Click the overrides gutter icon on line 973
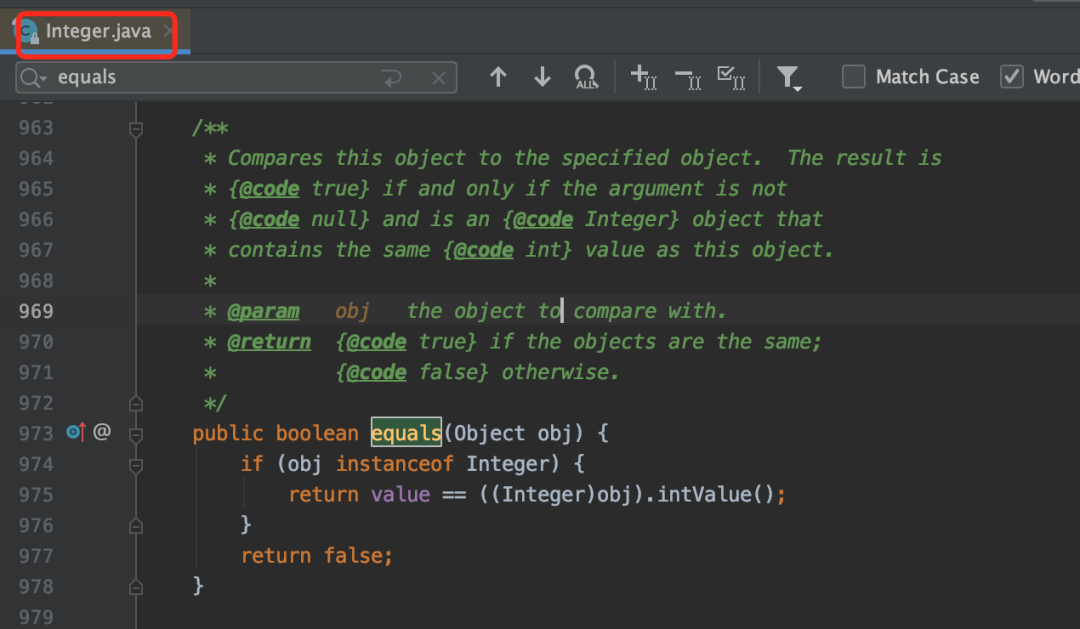 (76, 432)
